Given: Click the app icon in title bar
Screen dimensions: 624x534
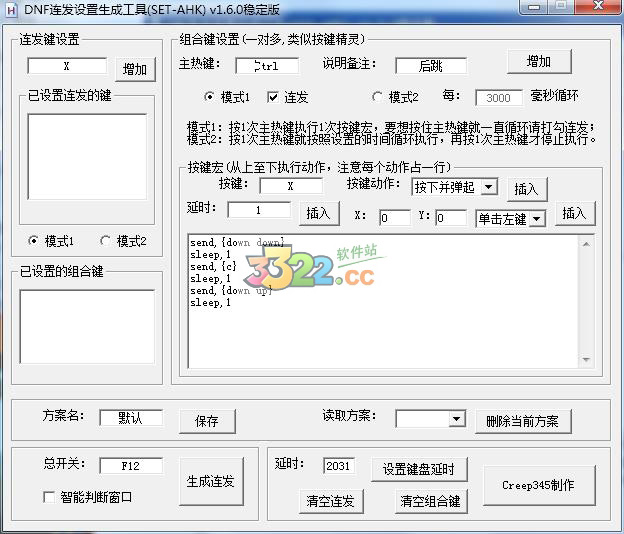Looking at the screenshot, I should (12, 11).
